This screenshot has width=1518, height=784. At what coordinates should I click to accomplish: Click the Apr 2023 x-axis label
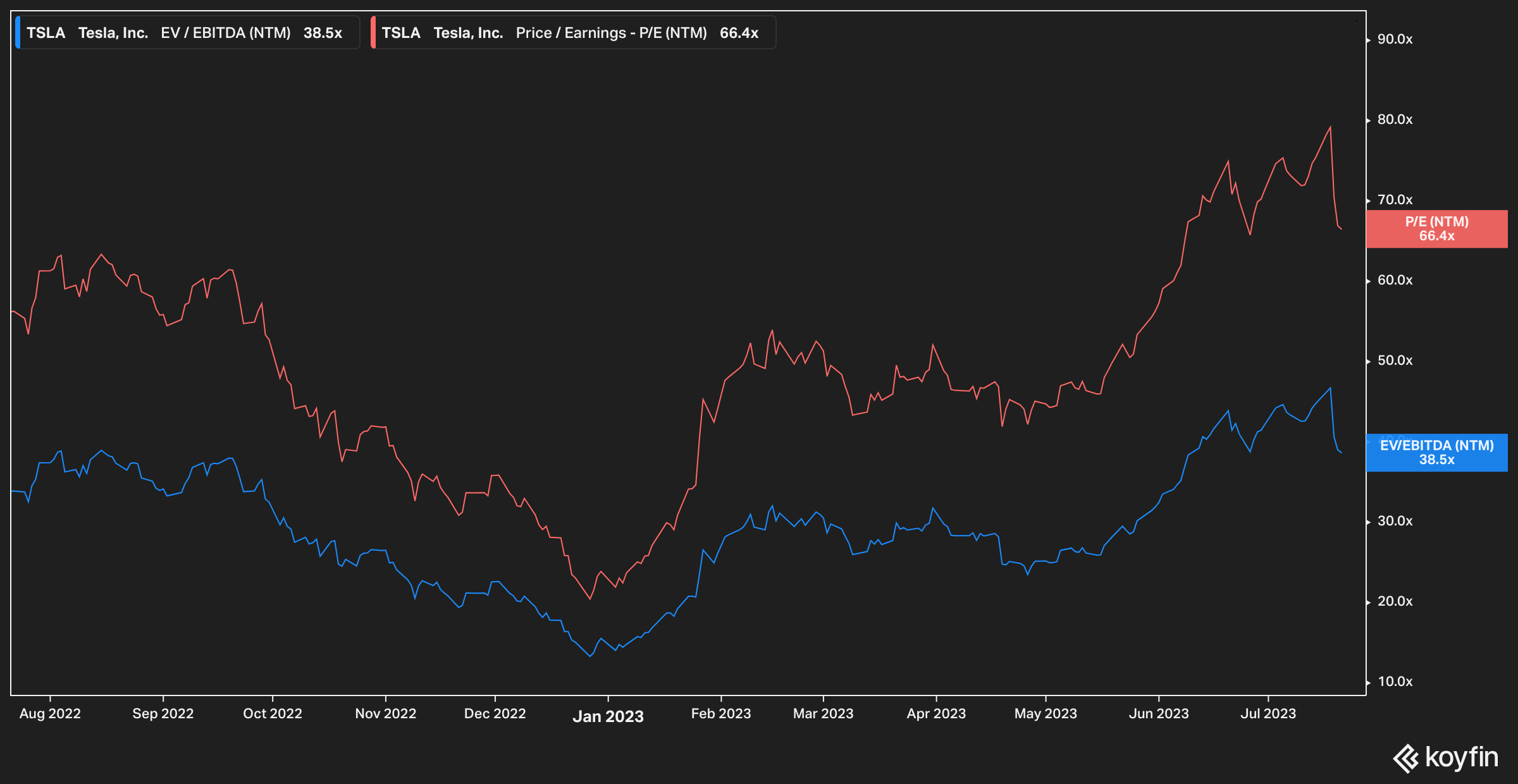936,714
